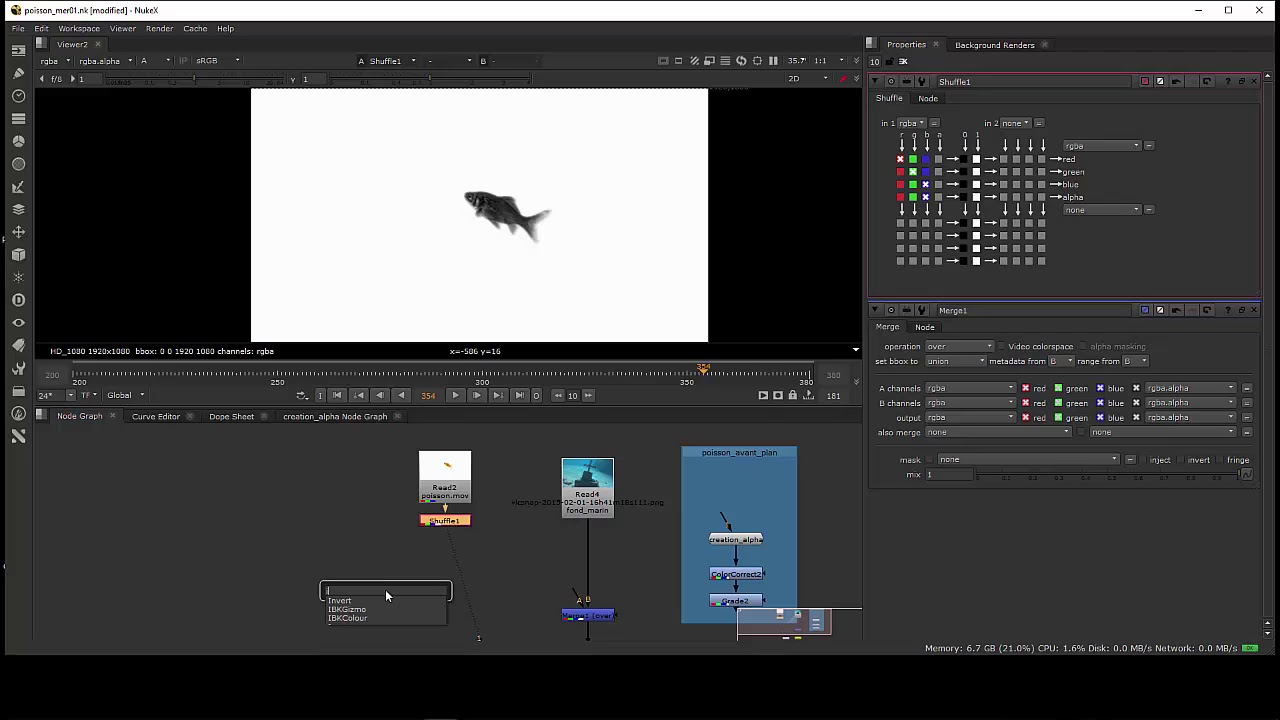Image resolution: width=1280 pixels, height=720 pixels.
Task: Open the Image nodes icon at toolbar top
Action: [x=18, y=50]
